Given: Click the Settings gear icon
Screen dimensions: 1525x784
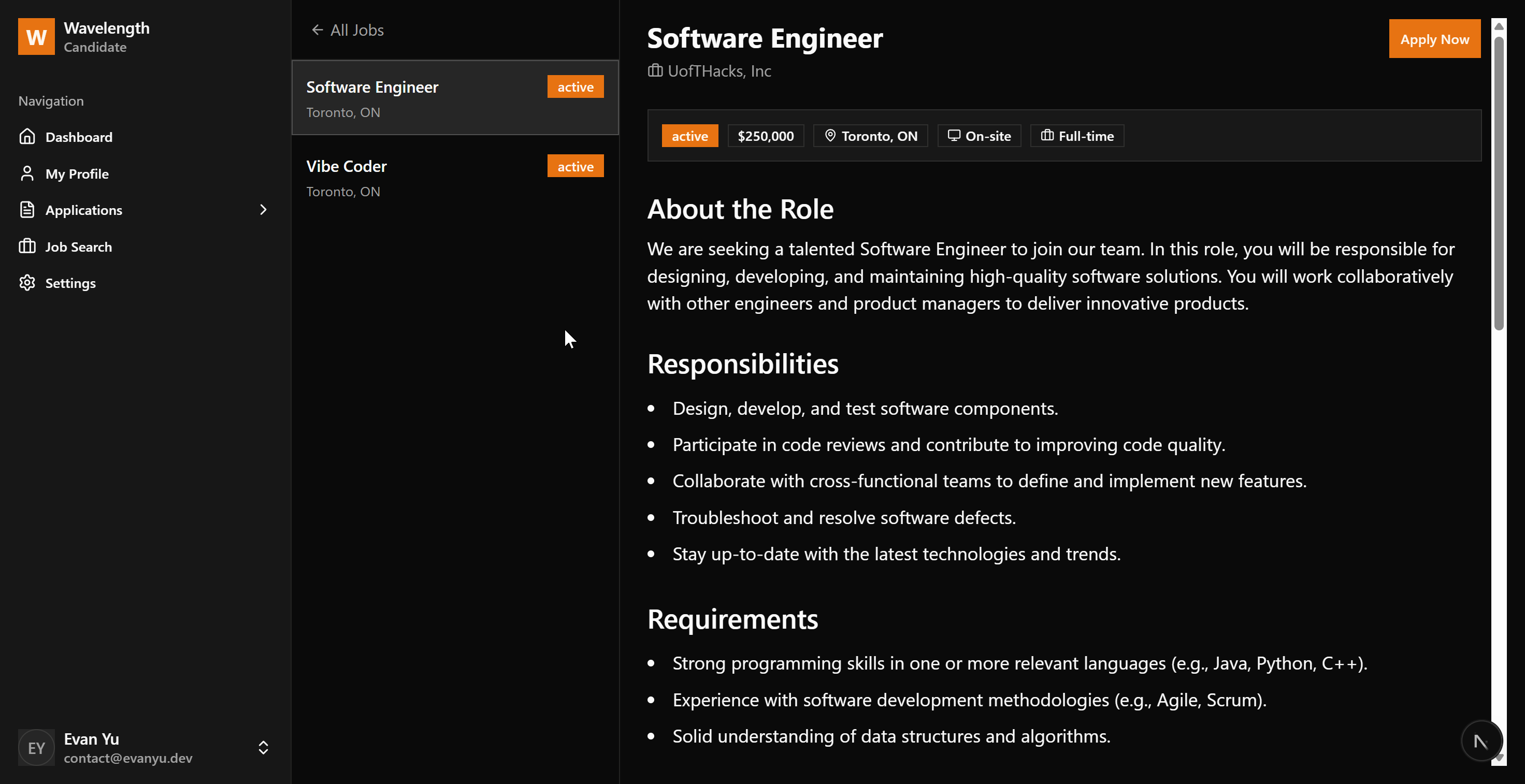Looking at the screenshot, I should (x=27, y=283).
